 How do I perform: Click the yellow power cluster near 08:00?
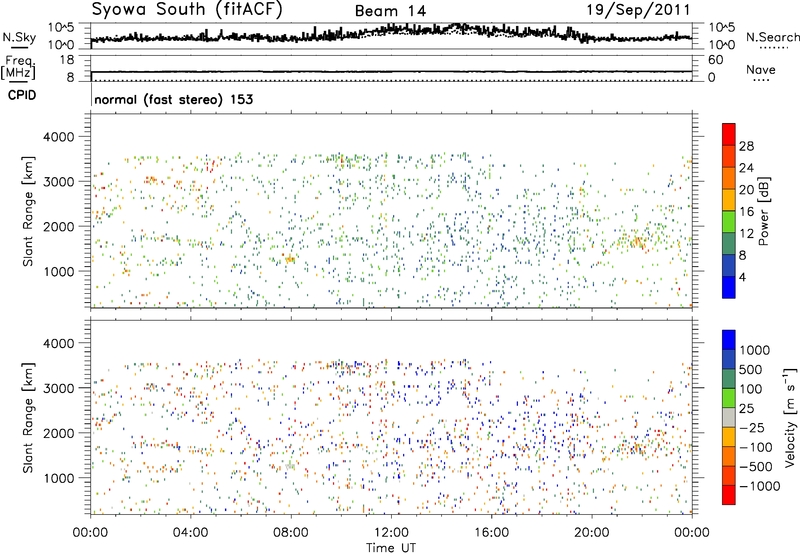pos(289,260)
